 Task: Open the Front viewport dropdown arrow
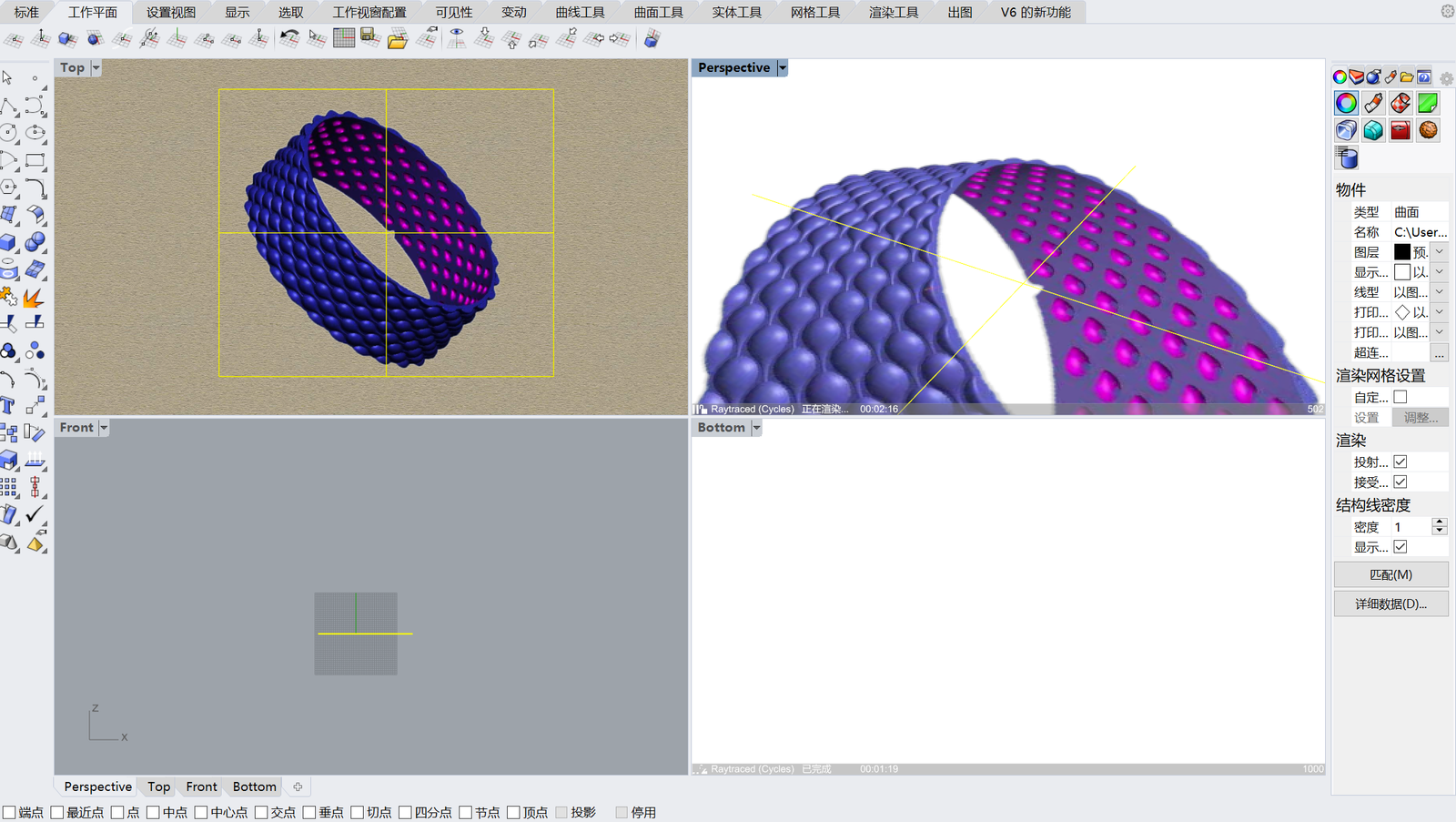pos(104,427)
